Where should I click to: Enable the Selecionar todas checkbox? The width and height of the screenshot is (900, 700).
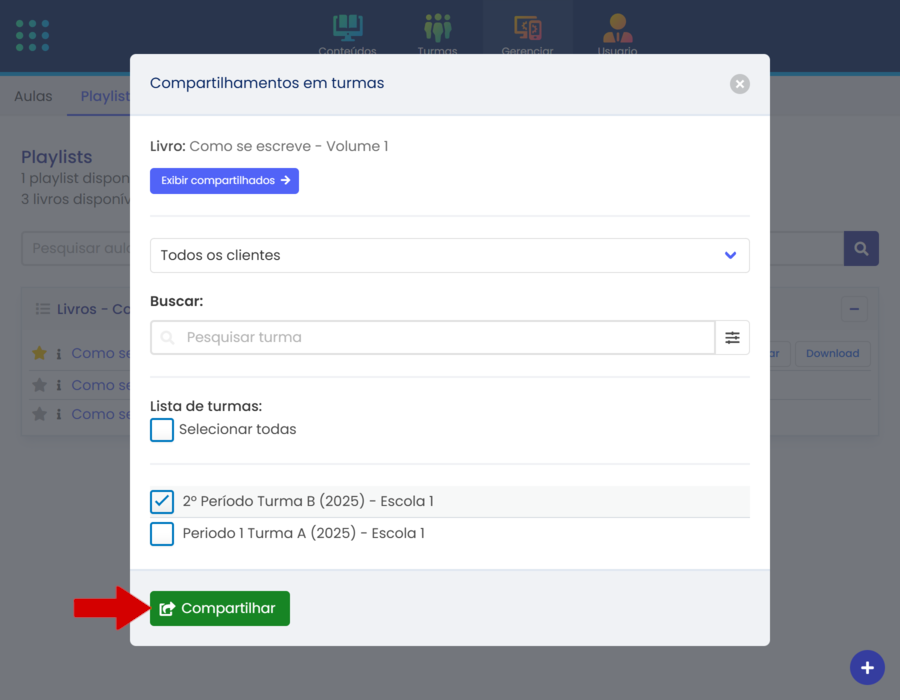coord(162,430)
